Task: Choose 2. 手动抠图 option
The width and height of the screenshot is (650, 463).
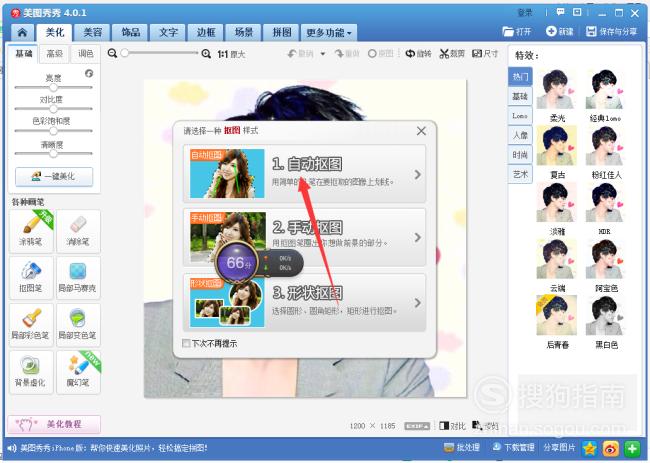Action: pos(305,237)
